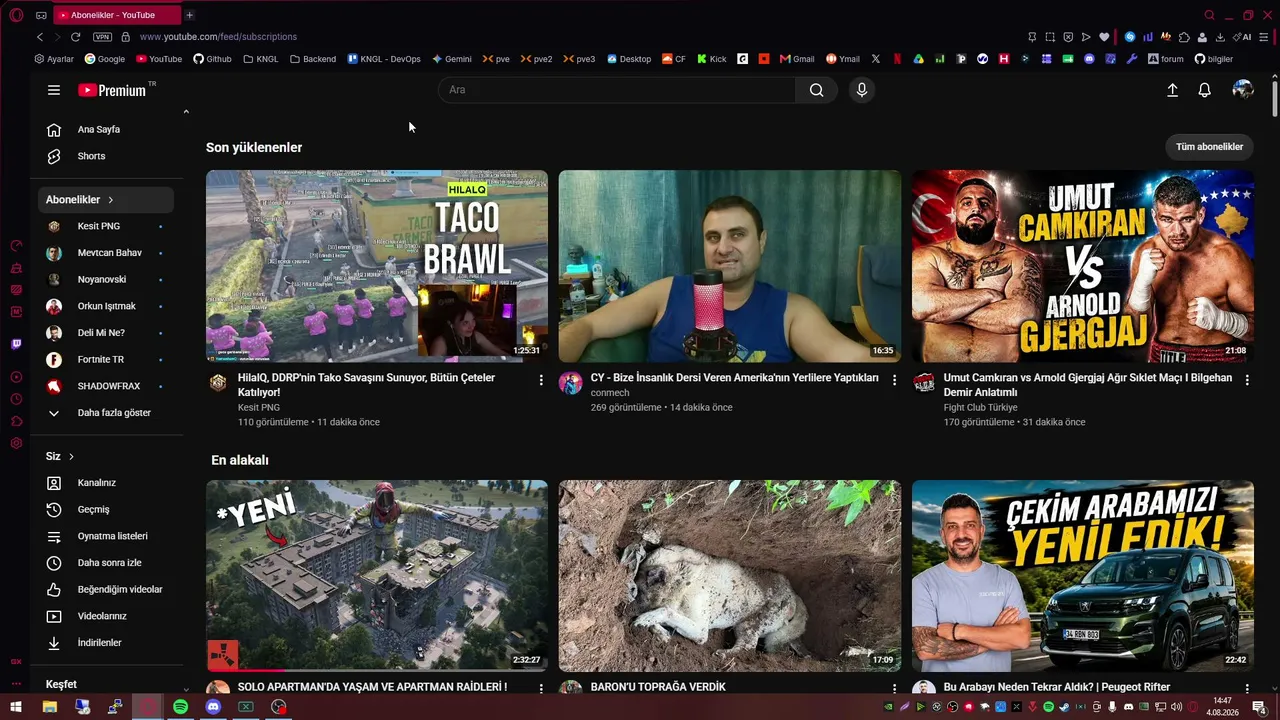
Task: Click the search magnifier button
Action: tap(817, 90)
